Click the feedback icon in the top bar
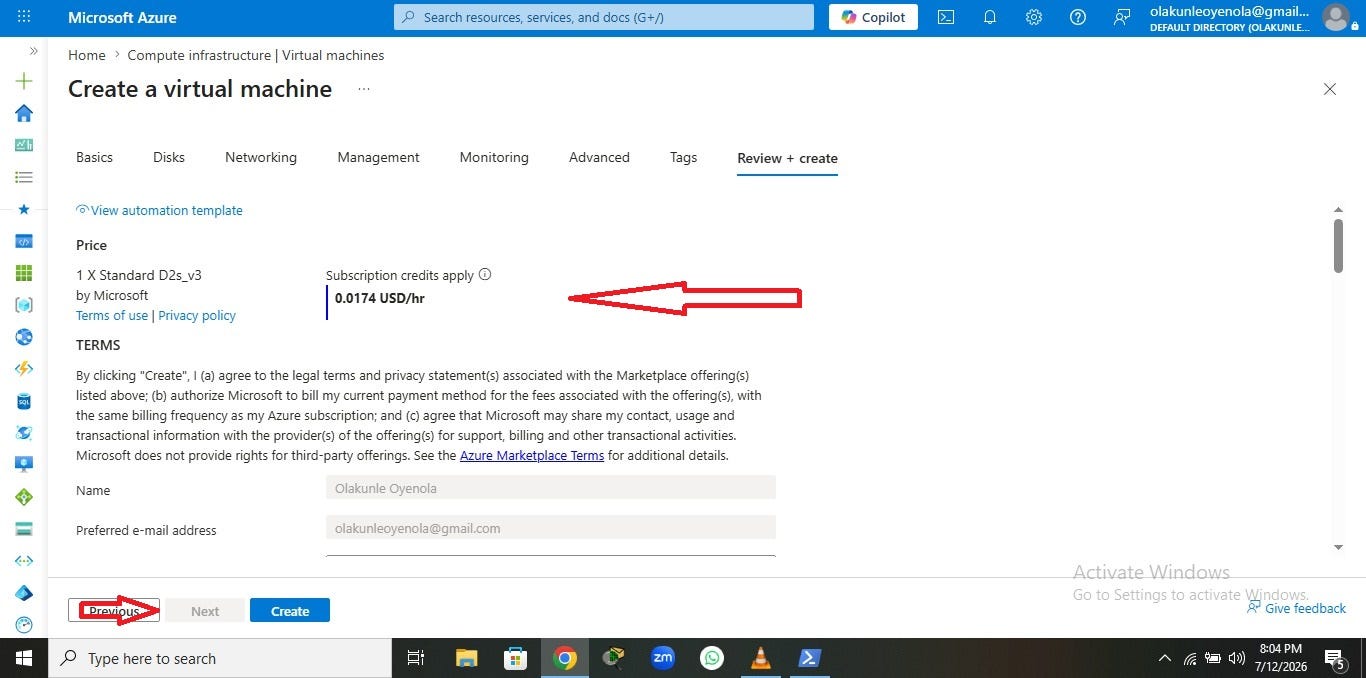1366x678 pixels. point(1122,17)
